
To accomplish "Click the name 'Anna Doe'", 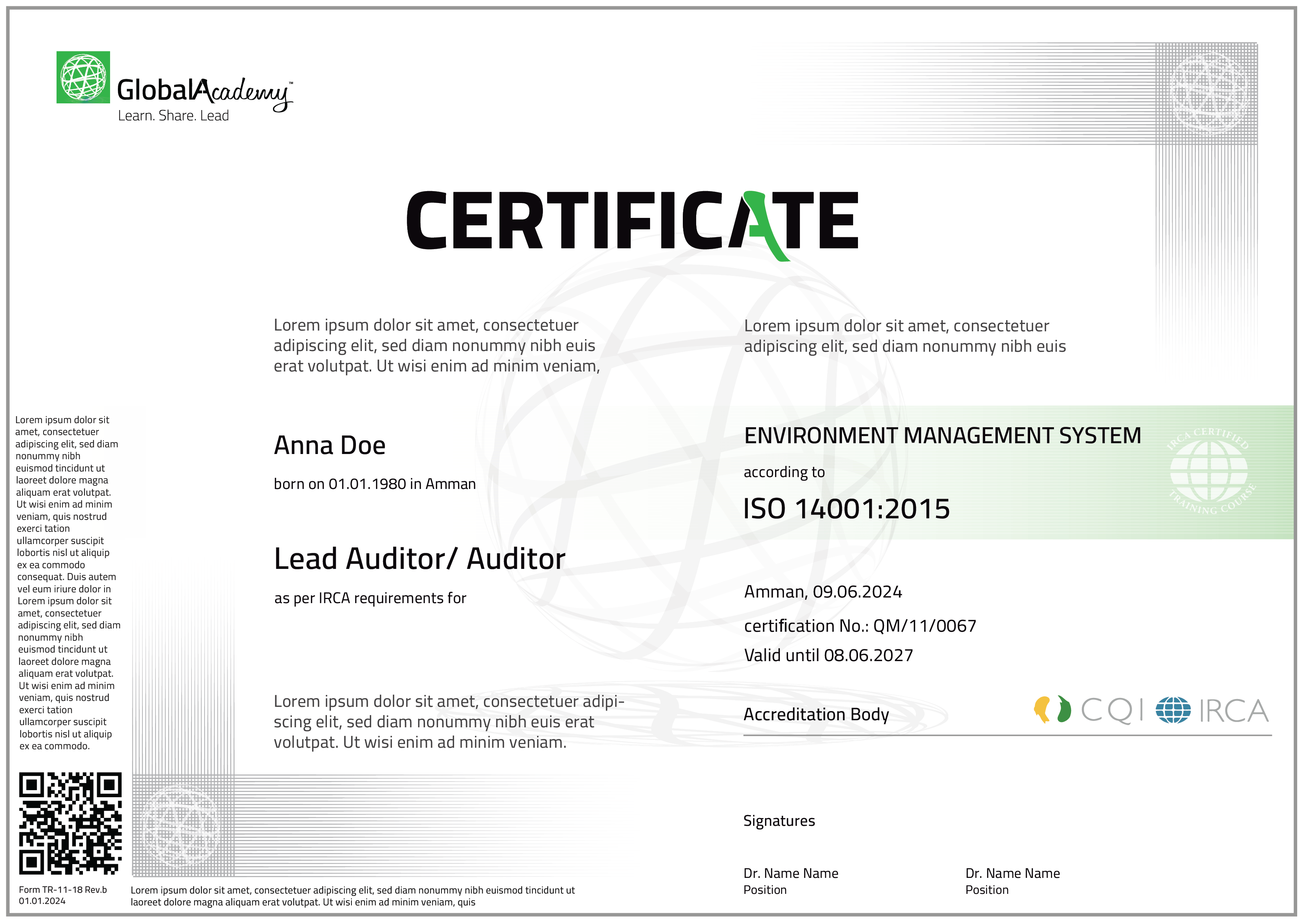I will click(x=330, y=445).
